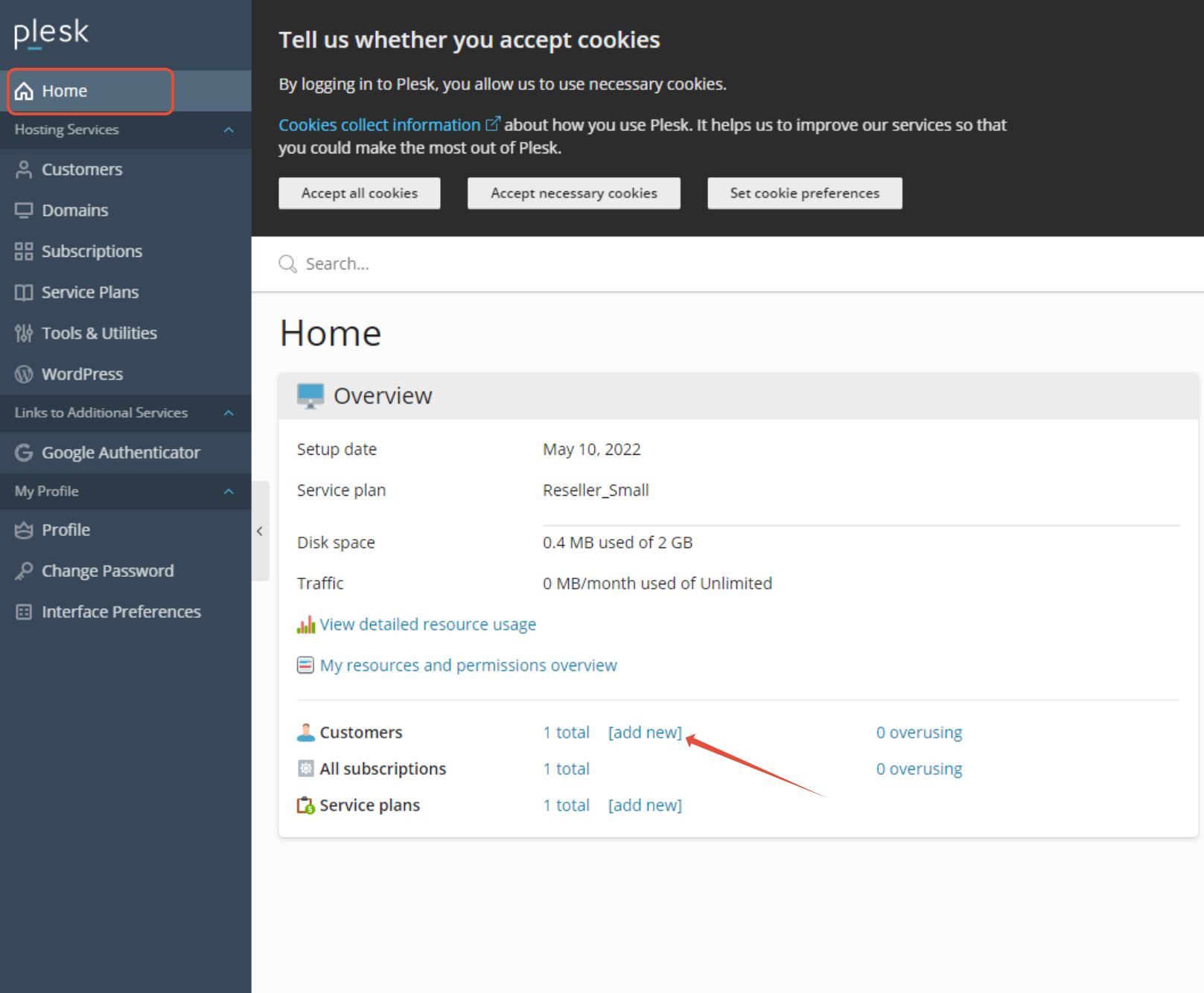Screen dimensions: 1204x993
Task: Open the Cookies collect information link
Action: [380, 125]
